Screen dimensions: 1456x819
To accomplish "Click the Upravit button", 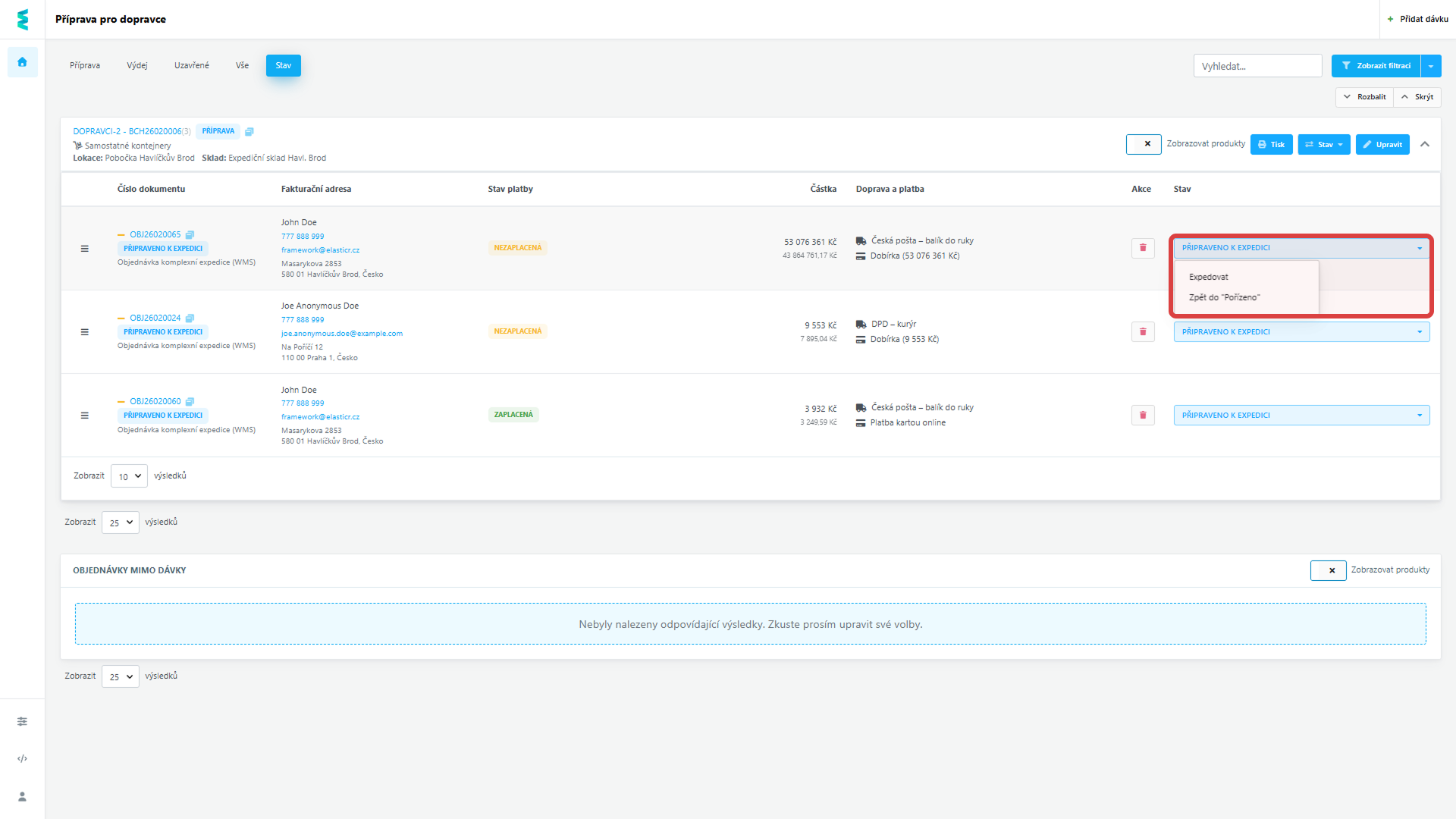I will point(1382,144).
